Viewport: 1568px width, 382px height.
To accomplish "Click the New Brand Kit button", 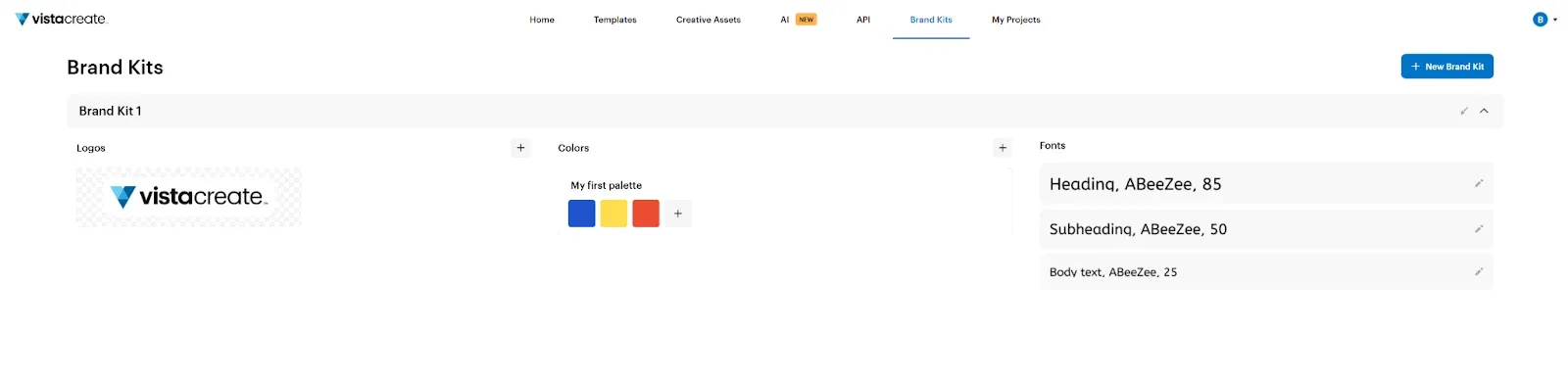I will tap(1446, 67).
